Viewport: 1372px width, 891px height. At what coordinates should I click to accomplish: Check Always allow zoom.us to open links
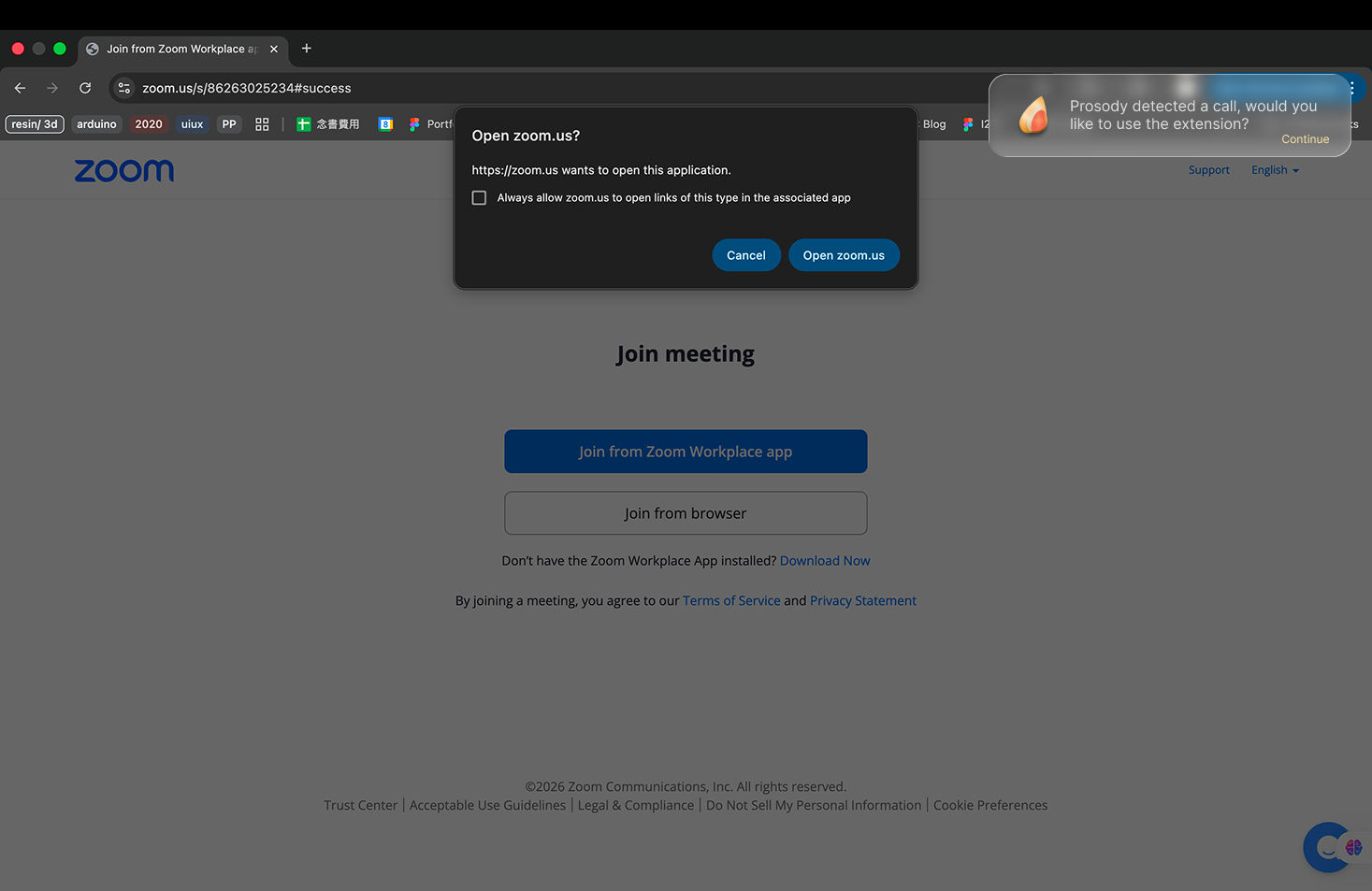[479, 198]
